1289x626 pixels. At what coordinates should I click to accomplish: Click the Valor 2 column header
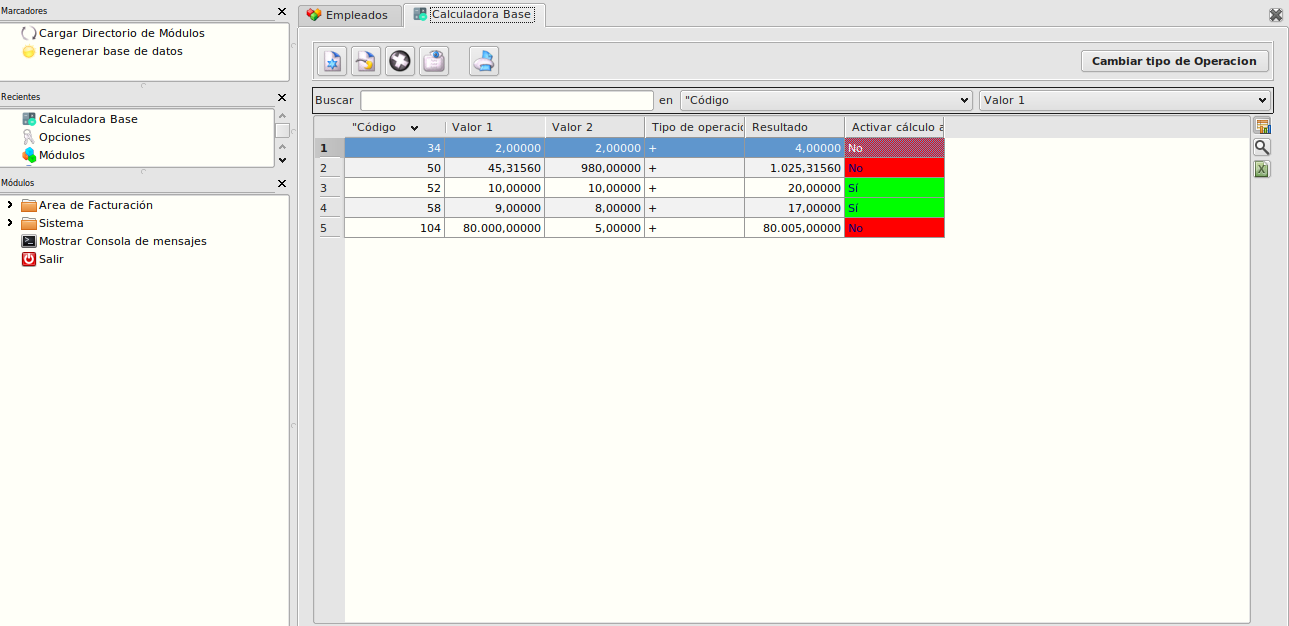coord(595,127)
